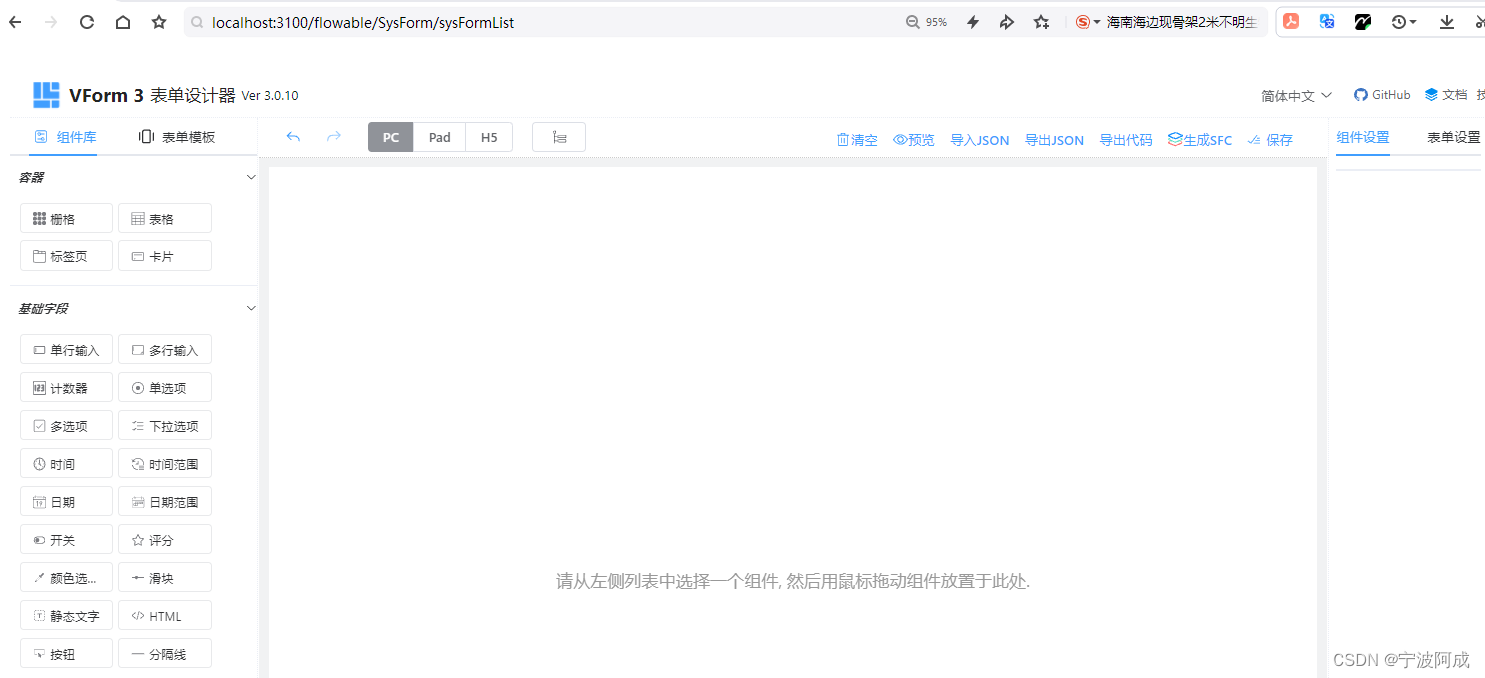Click the 保存 save button
1485x678 pixels.
coord(1270,139)
